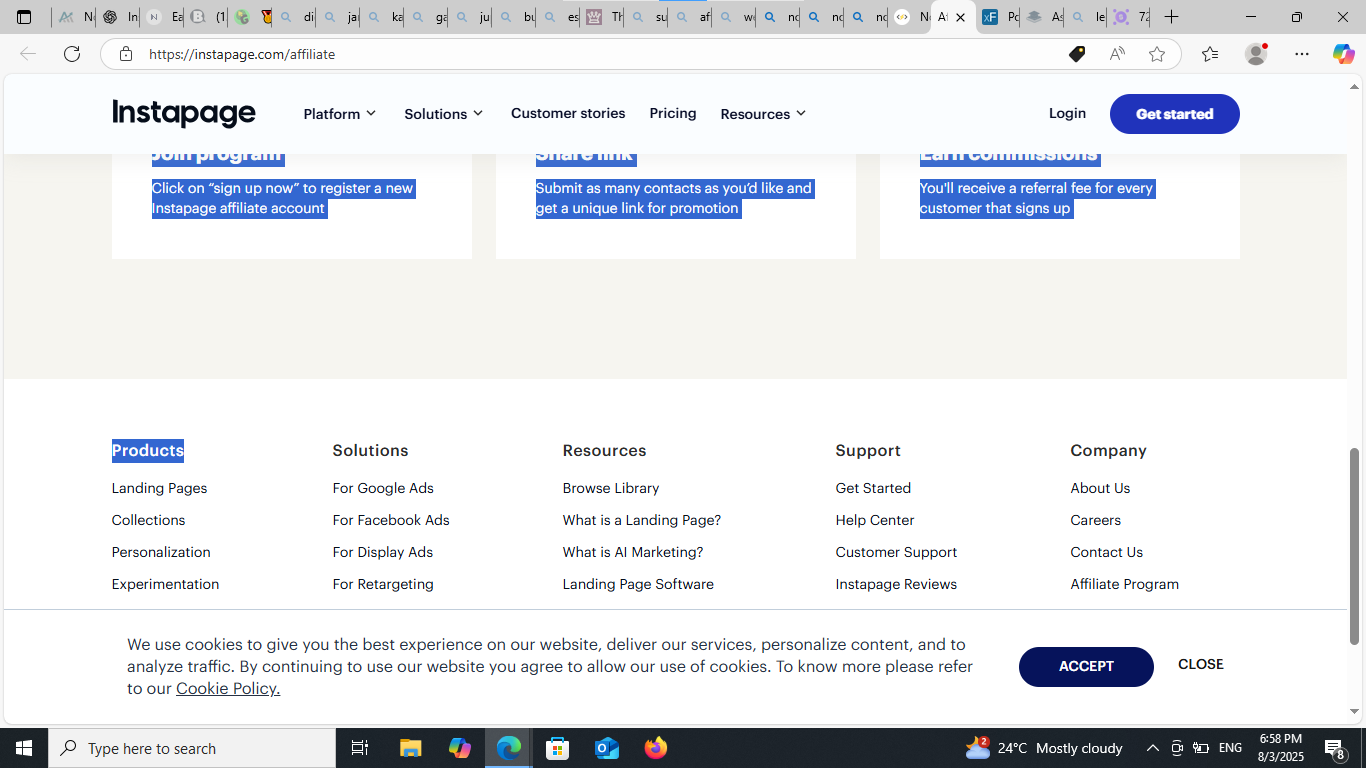Screen dimensions: 1366x768
Task: Go to the Instapage home logo
Action: (x=184, y=113)
